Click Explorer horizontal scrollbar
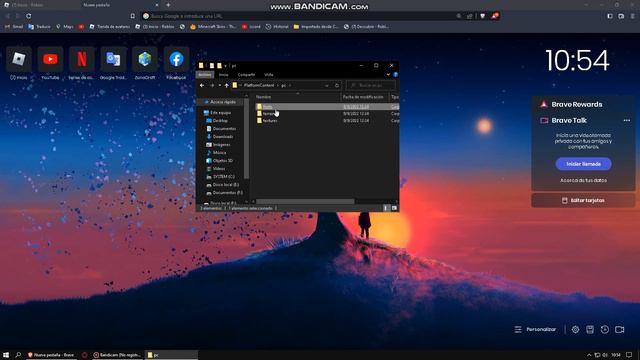Image resolution: width=640 pixels, height=360 pixels. pos(305,202)
